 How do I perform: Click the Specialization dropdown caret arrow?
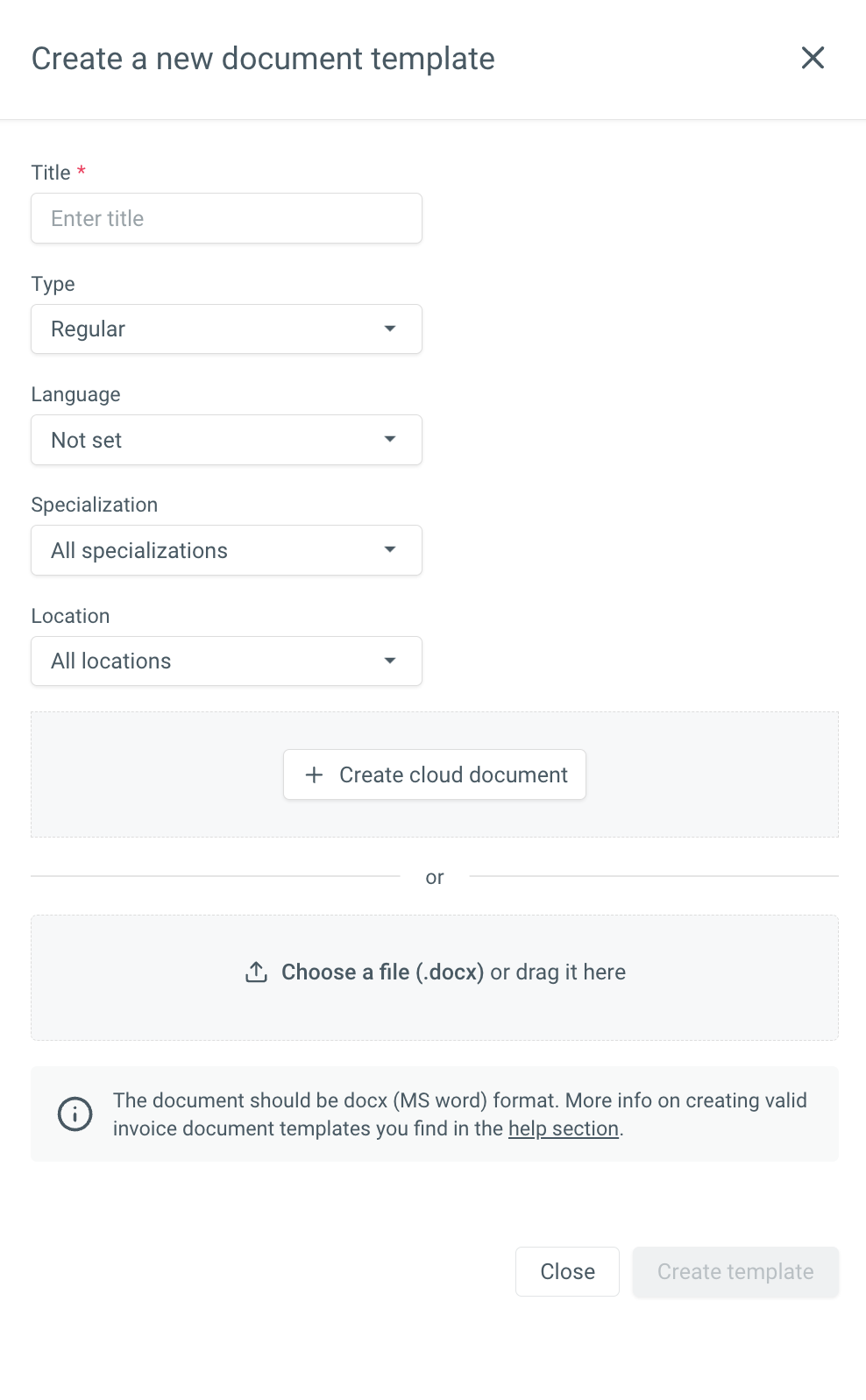pos(390,549)
